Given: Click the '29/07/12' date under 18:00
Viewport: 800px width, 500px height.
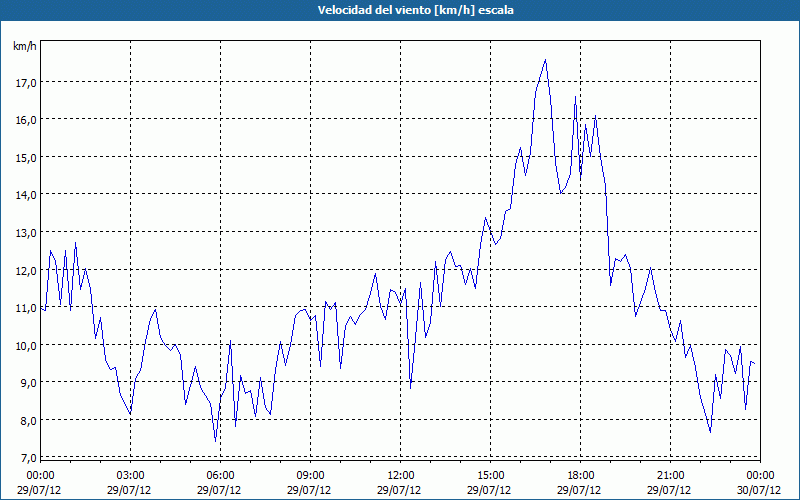Looking at the screenshot, I should coord(579,490).
